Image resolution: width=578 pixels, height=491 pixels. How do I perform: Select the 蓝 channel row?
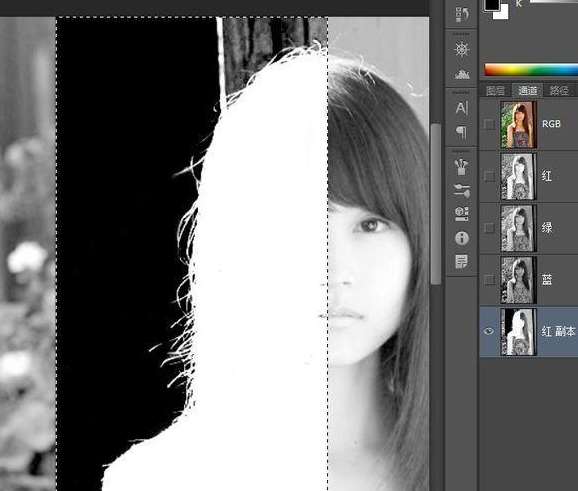tap(529, 280)
